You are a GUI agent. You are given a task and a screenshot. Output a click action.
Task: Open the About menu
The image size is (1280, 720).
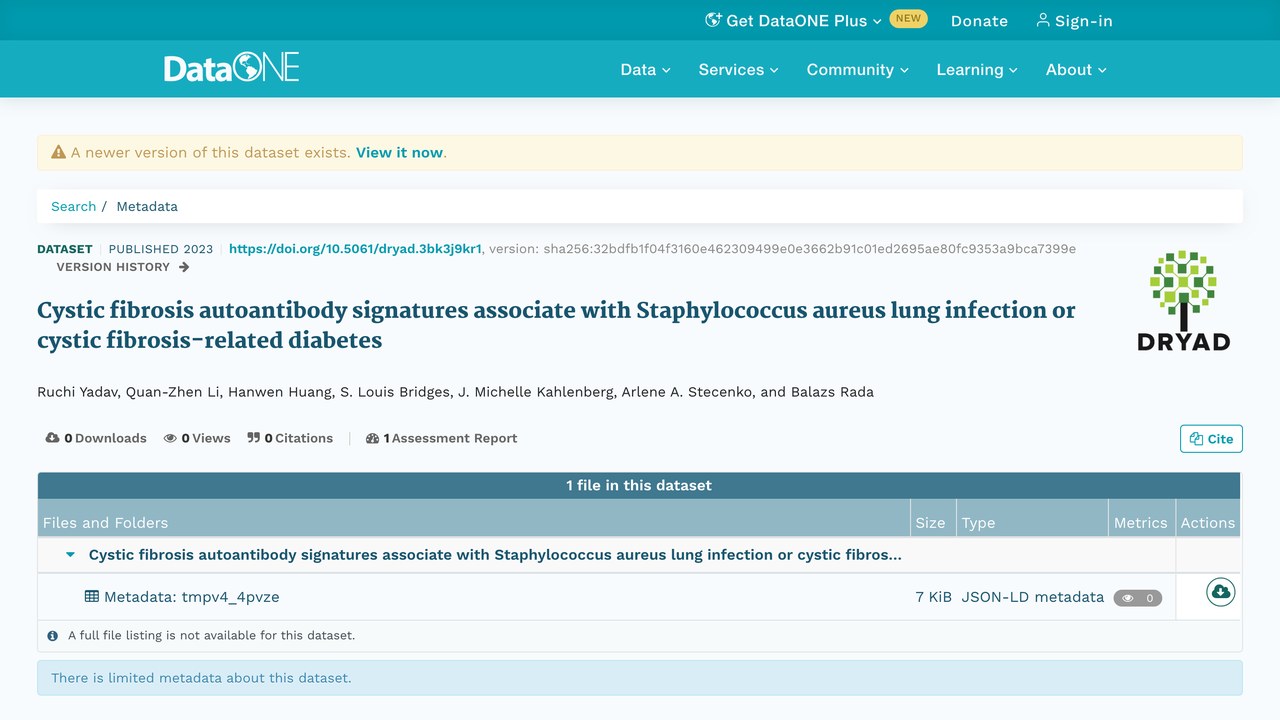1076,69
